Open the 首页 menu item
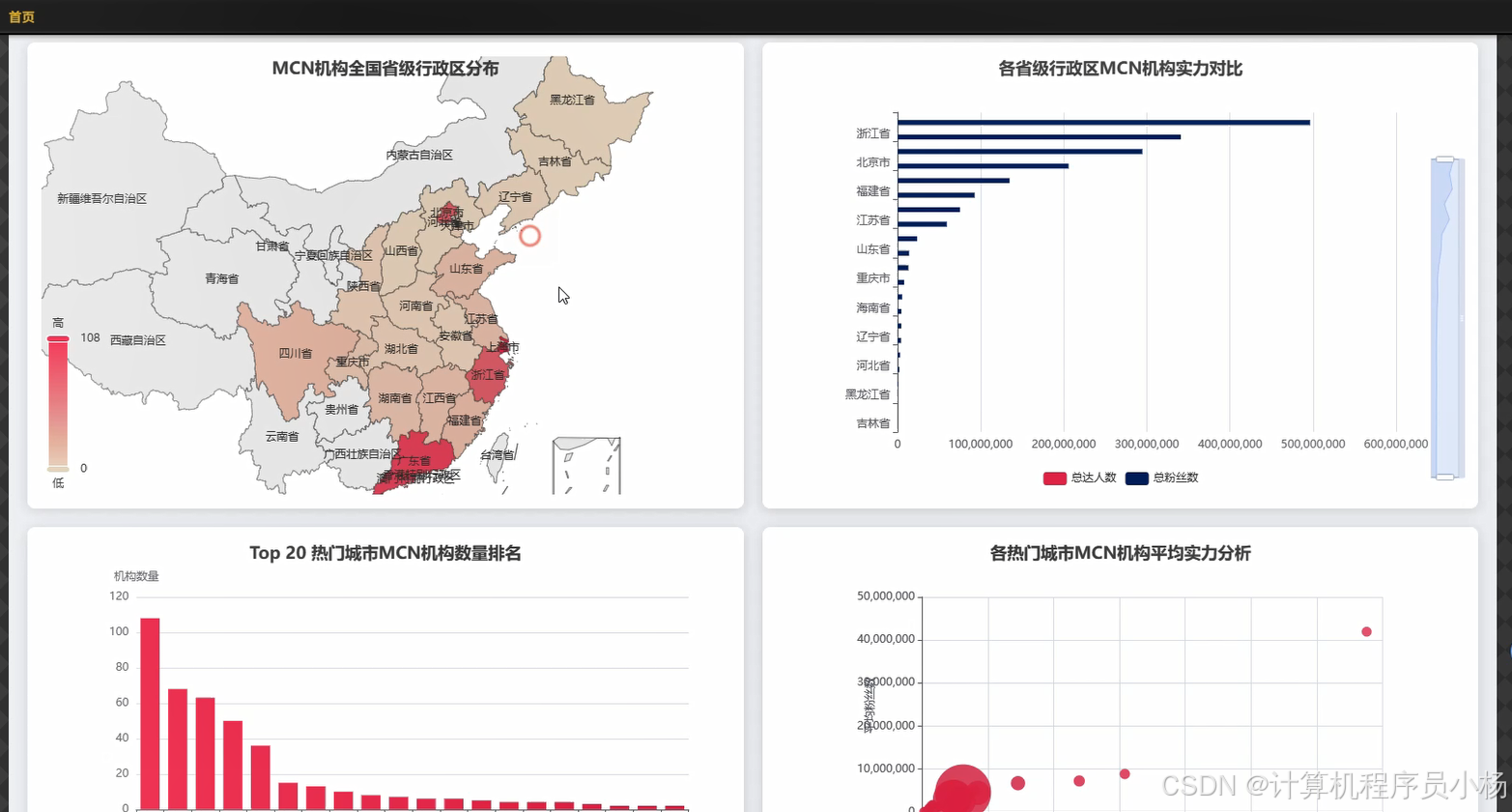Image resolution: width=1512 pixels, height=812 pixels. 21,17
